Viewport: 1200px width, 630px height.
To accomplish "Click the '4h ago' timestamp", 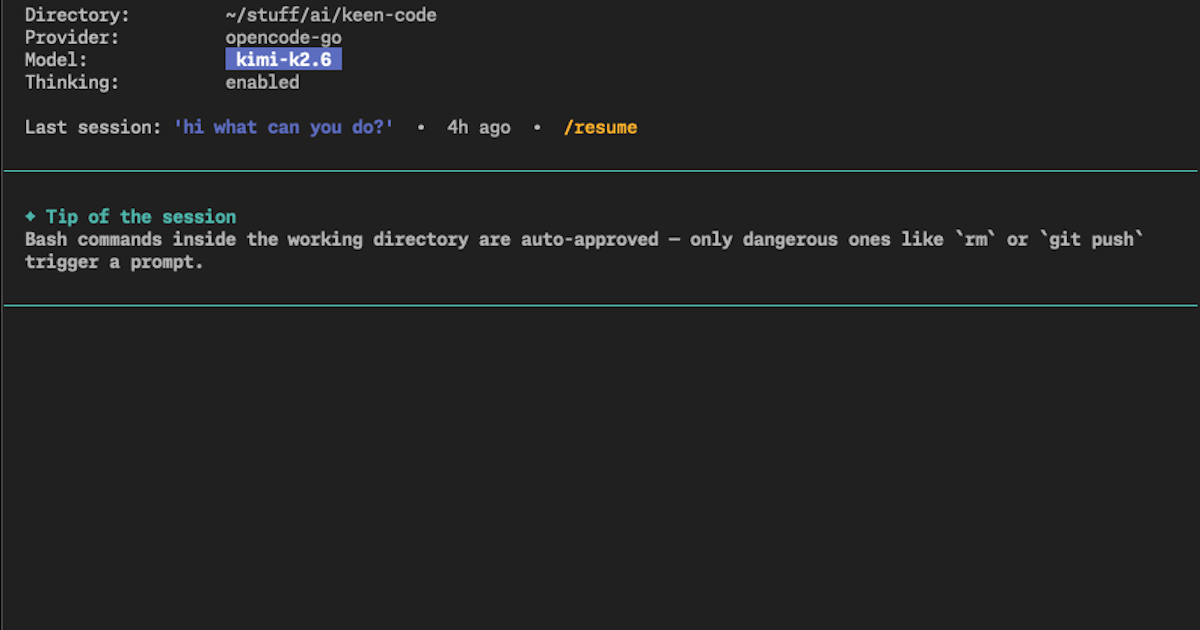I will pyautogui.click(x=479, y=127).
